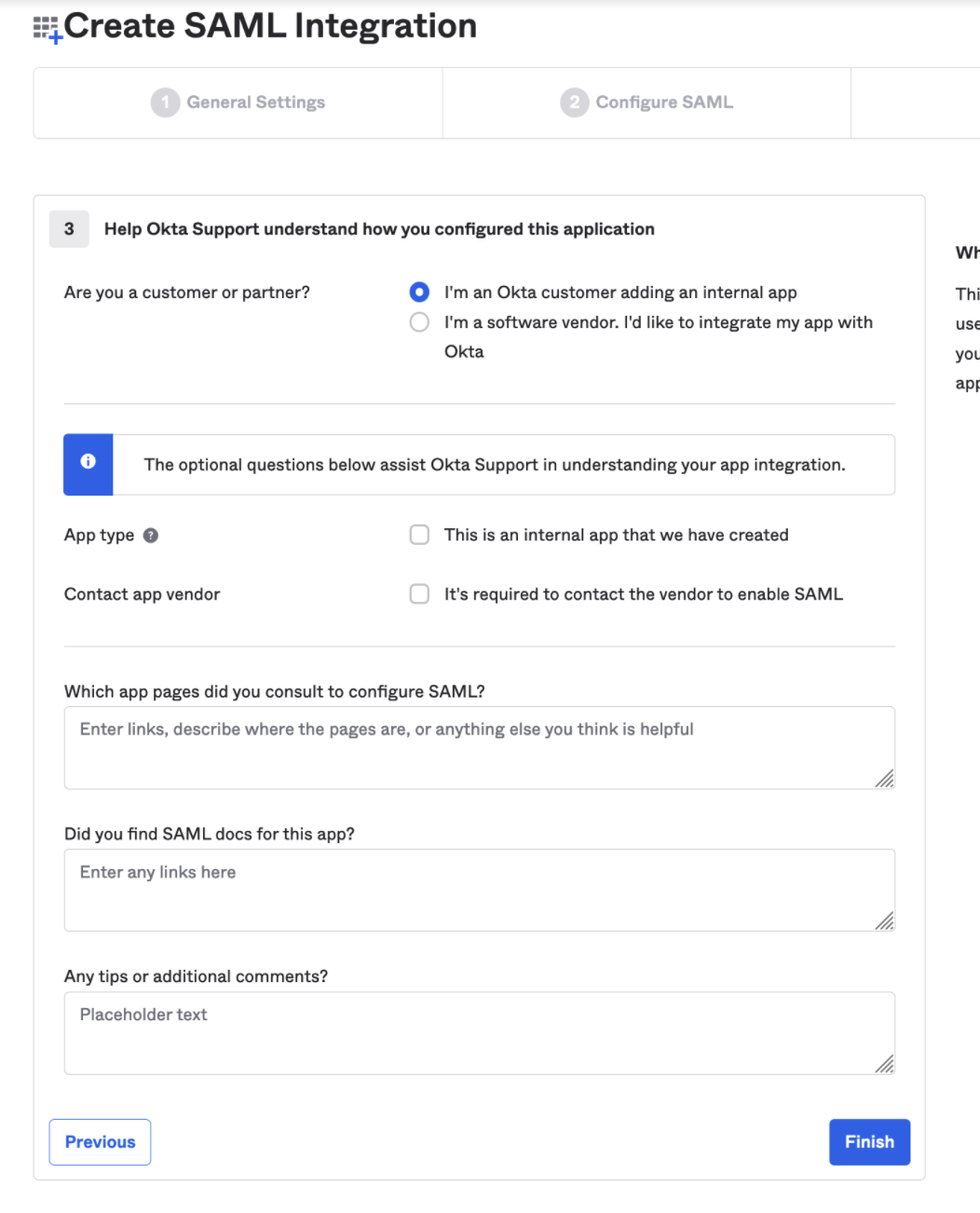Select Okta customer adding internal app option
980x1213 pixels.
[x=420, y=293]
